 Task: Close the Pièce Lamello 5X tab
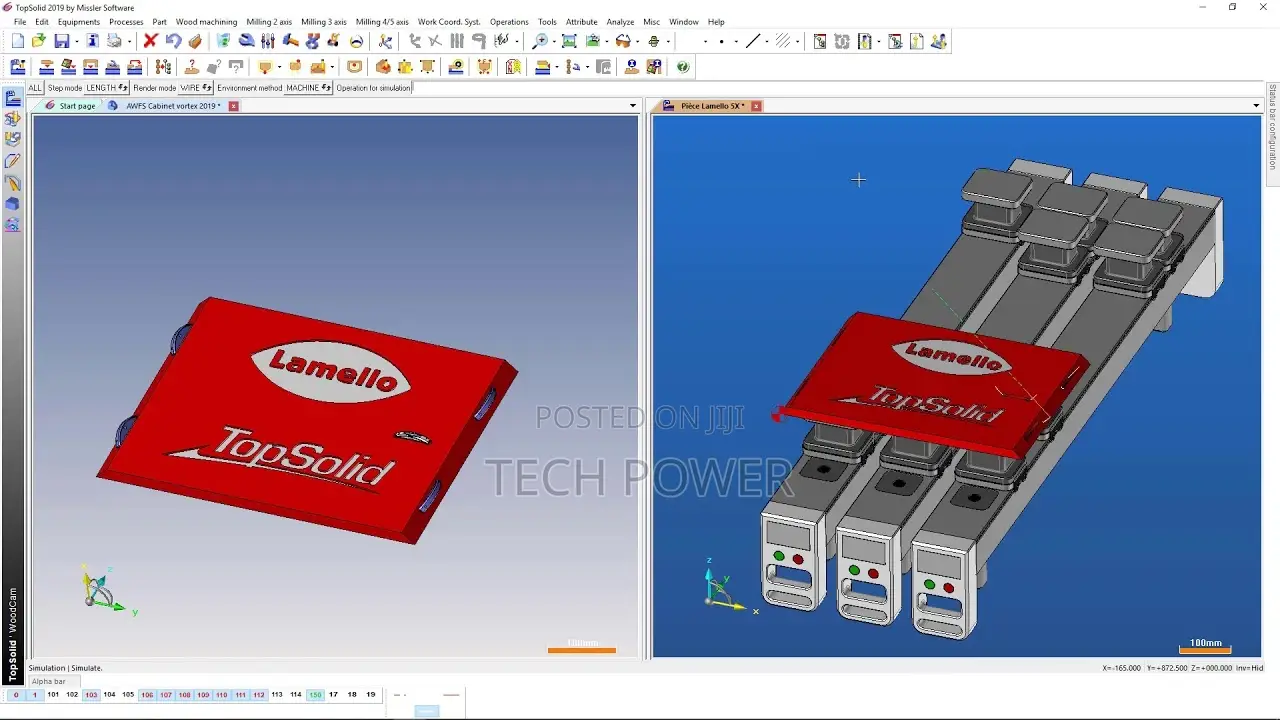(757, 106)
